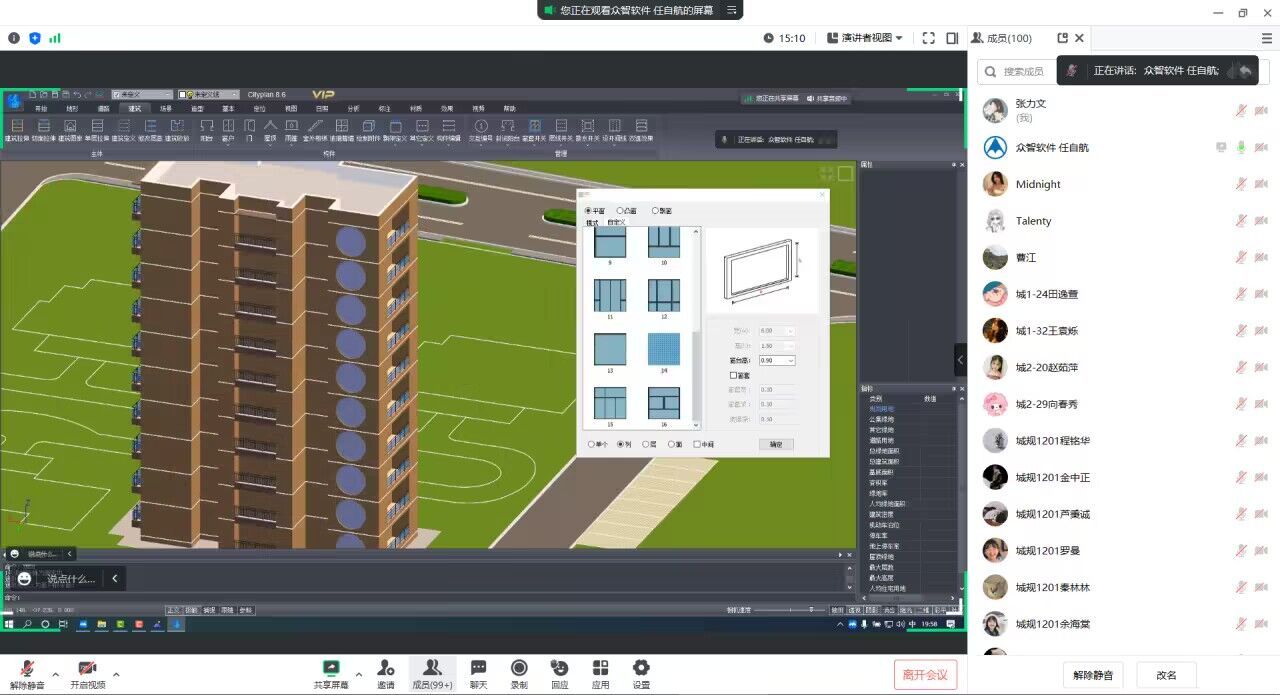The height and width of the screenshot is (695, 1280).
Task: Expand audio options arrow beside 解除静音
Action: pyautogui.click(x=55, y=674)
